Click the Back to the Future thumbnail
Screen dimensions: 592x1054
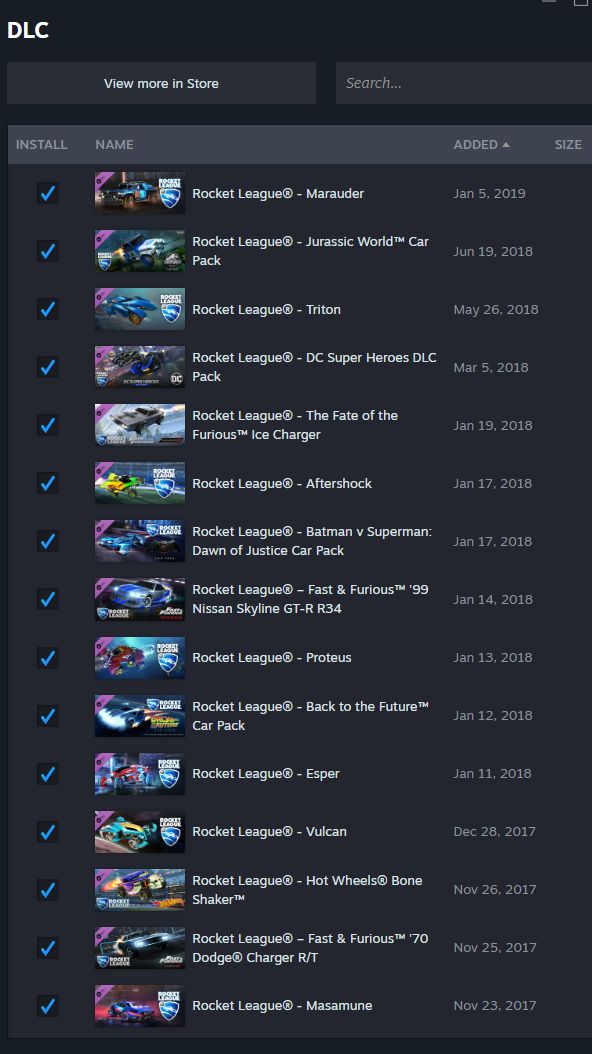tap(140, 715)
